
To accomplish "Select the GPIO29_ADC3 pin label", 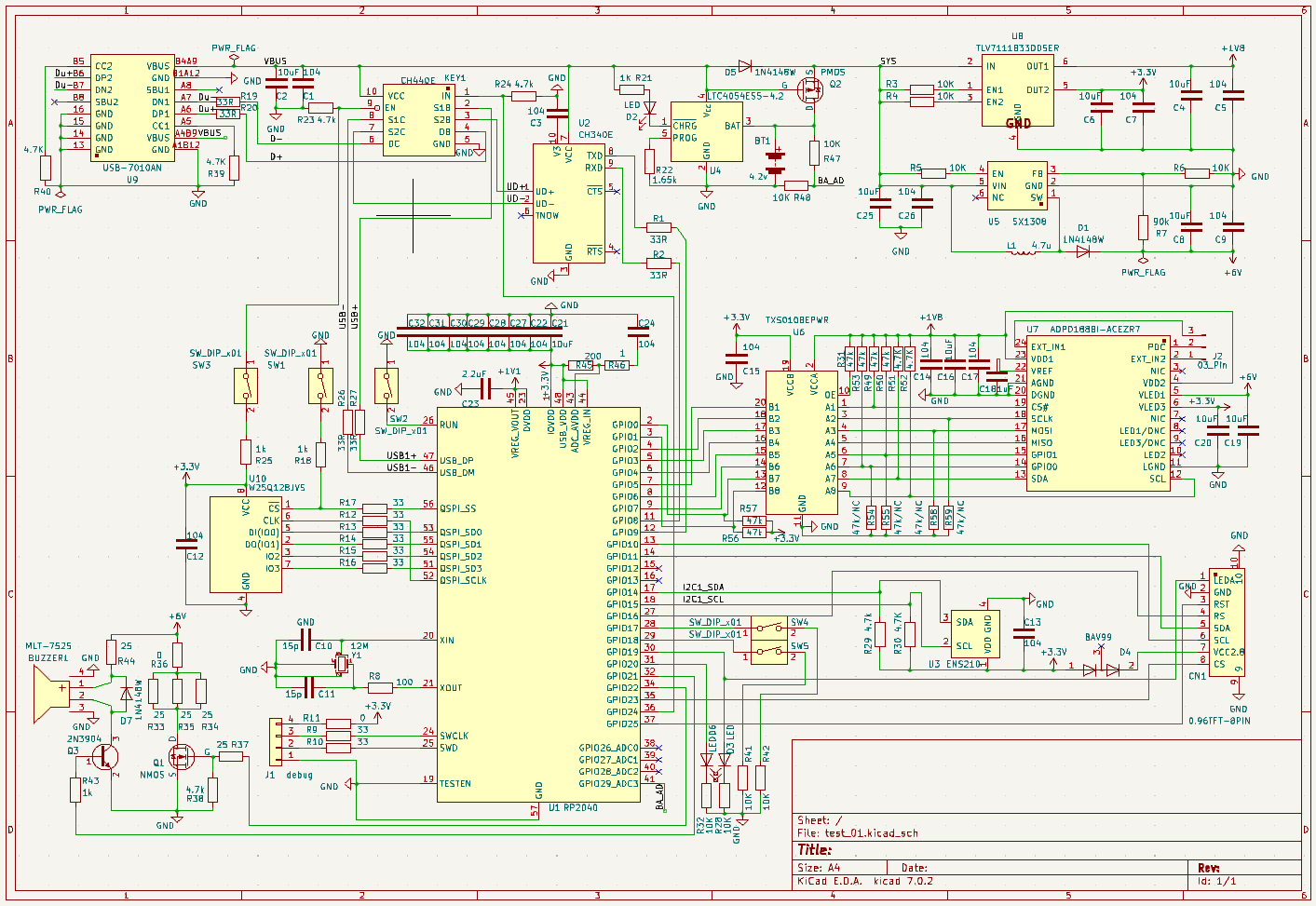I will coord(609,783).
